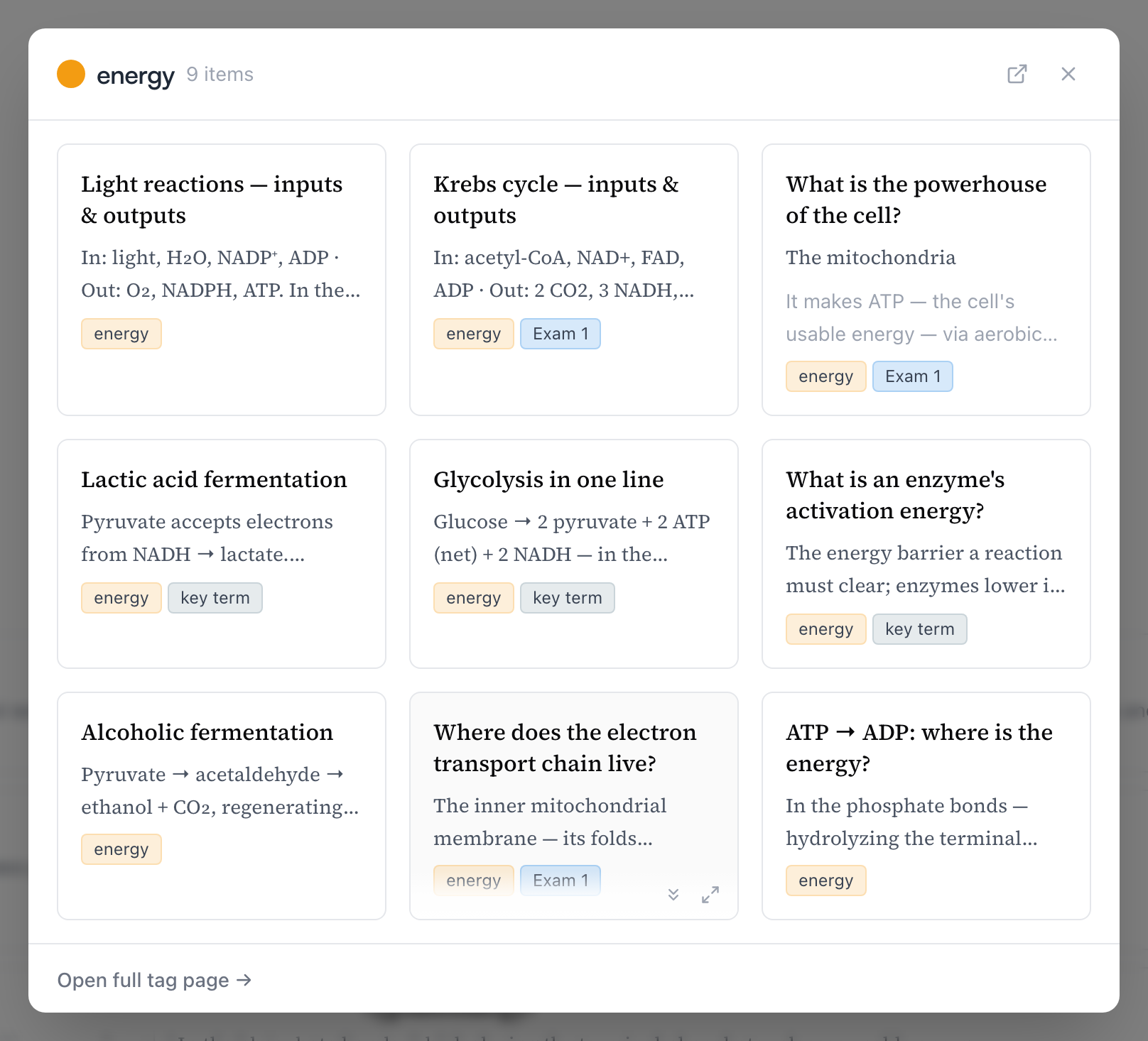Click key term tag on activation energy card
The height and width of the screenshot is (1041, 1148).
pos(920,629)
